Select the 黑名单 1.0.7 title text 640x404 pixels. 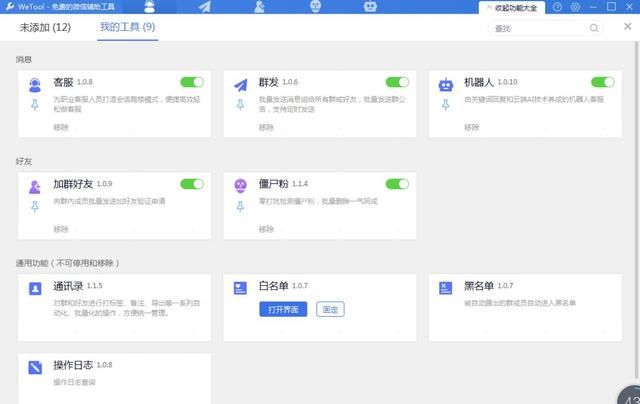click(489, 286)
